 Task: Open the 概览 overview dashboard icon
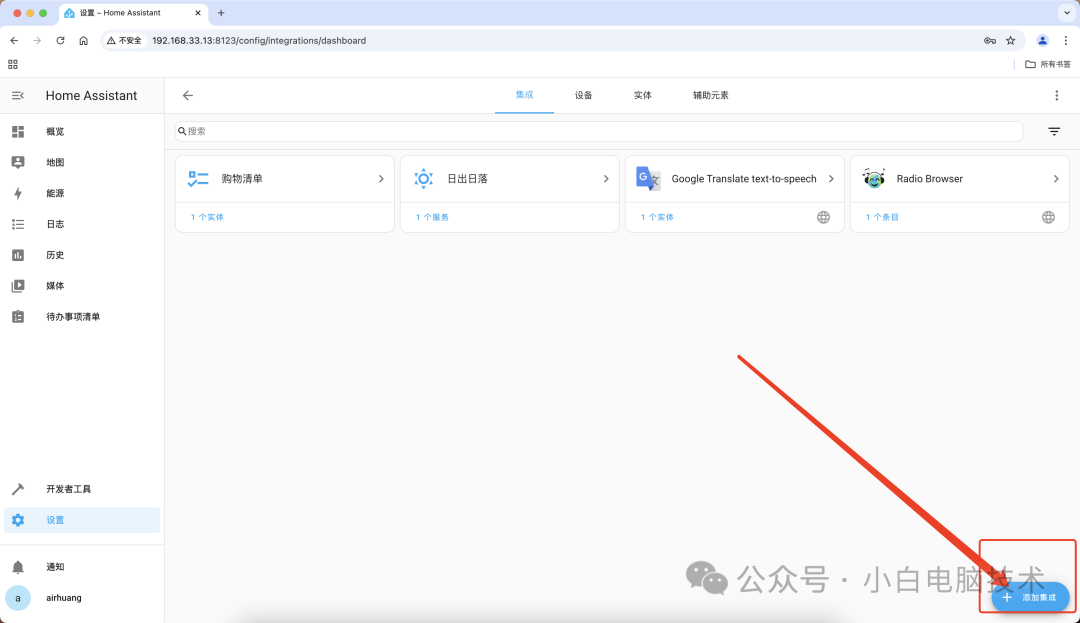pos(18,131)
